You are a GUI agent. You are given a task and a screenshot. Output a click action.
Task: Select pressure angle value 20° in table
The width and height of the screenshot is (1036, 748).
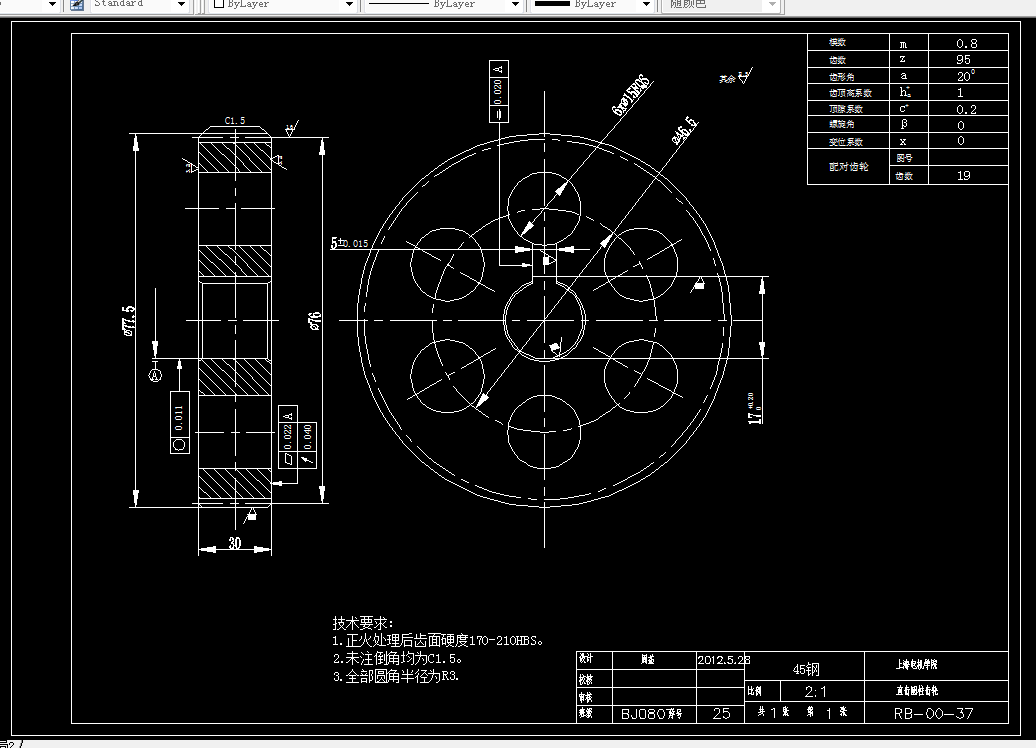pyautogui.click(x=965, y=76)
